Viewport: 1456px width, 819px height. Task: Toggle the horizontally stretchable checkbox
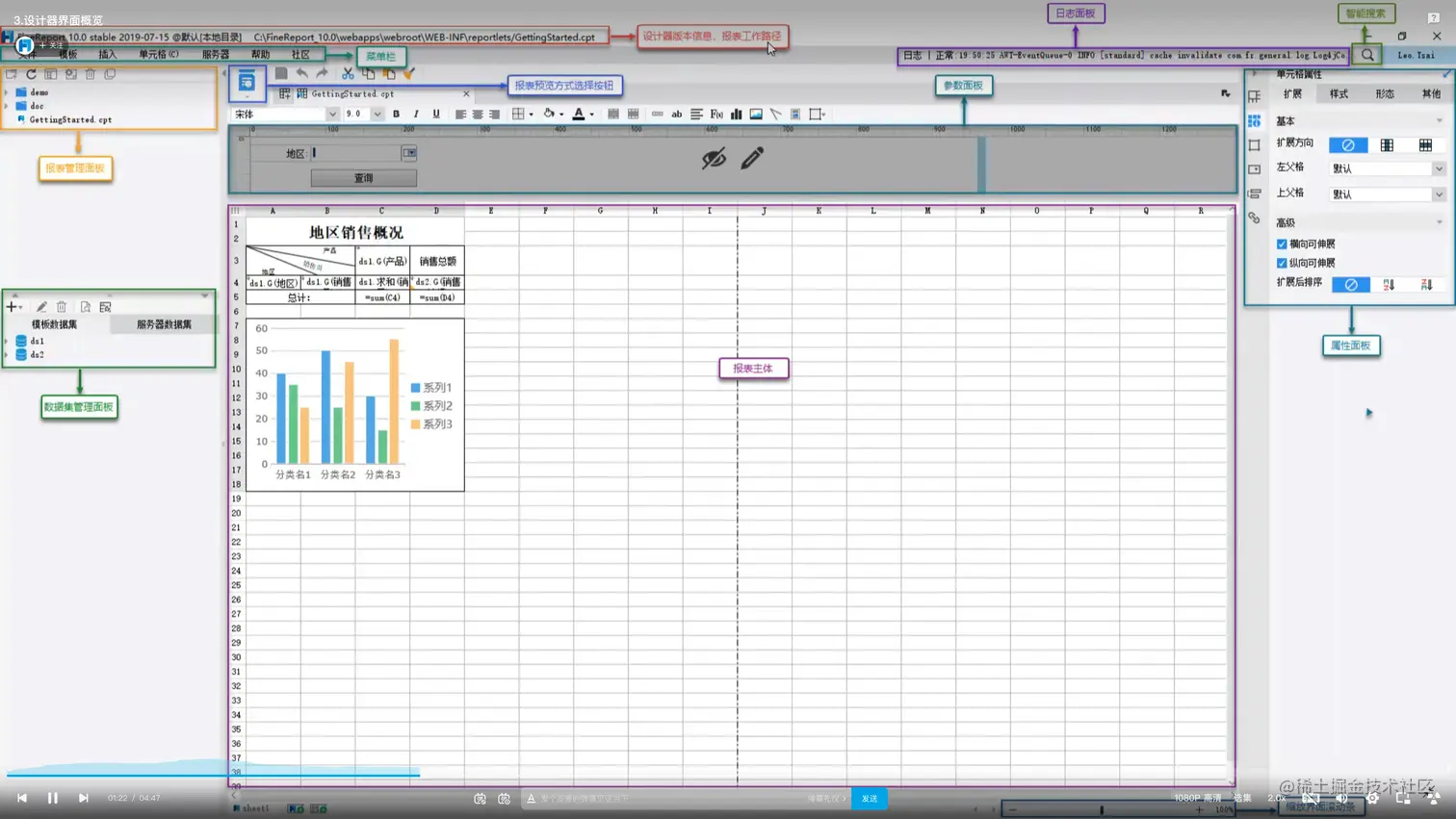click(x=1282, y=244)
